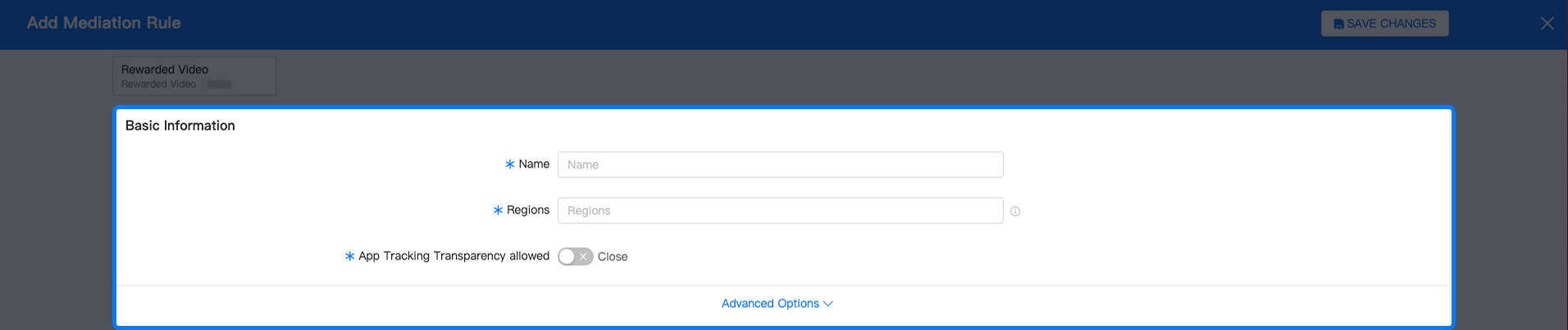Click the SAVE CHANGES button
The width and height of the screenshot is (1568, 330).
coord(1384,24)
